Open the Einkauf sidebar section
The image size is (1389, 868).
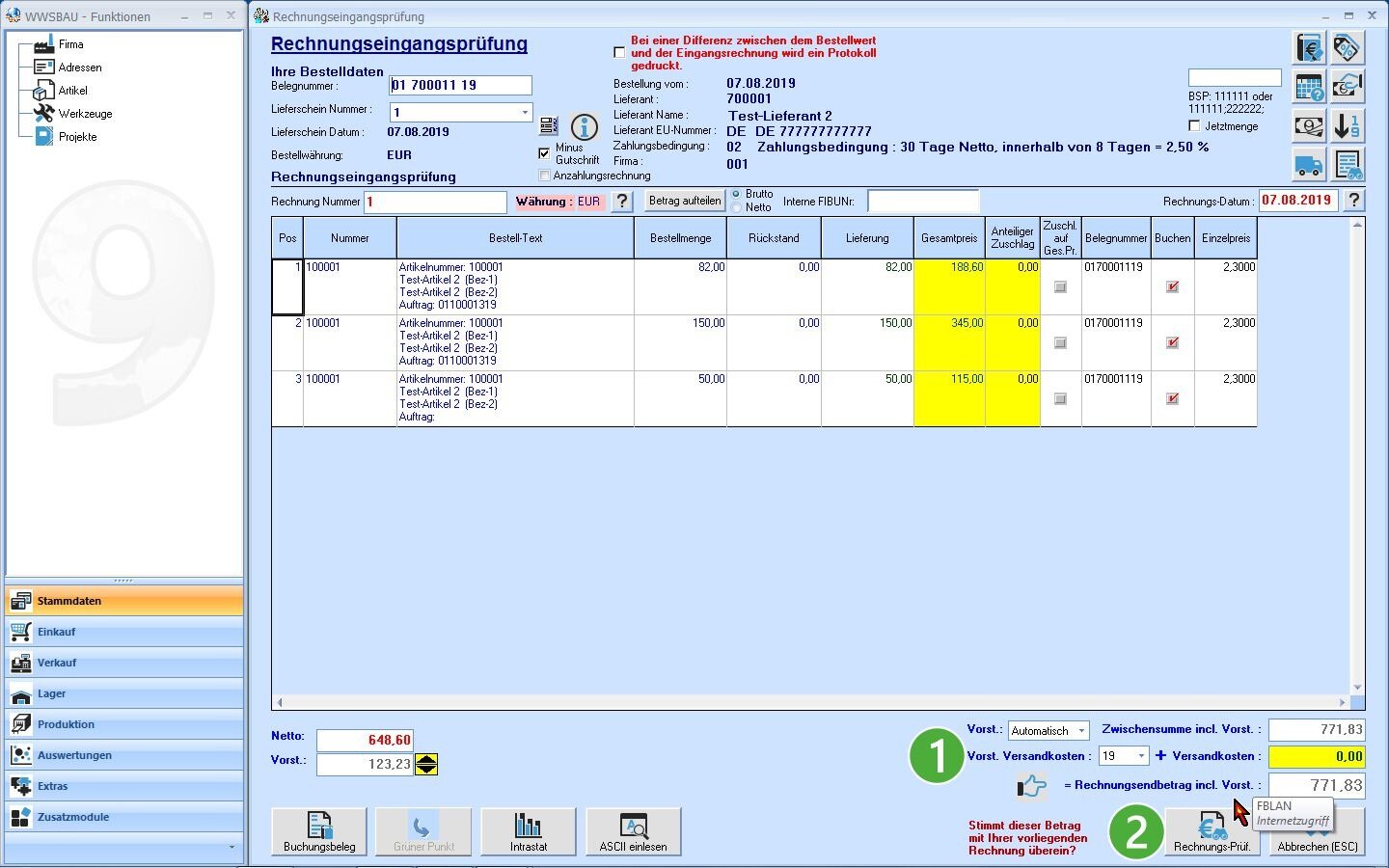coord(124,632)
